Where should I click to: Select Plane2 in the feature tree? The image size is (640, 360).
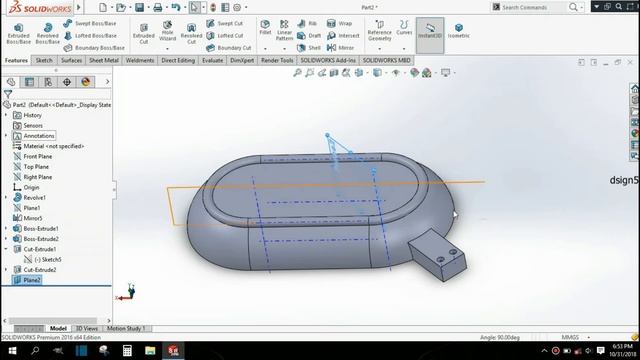(x=27, y=280)
